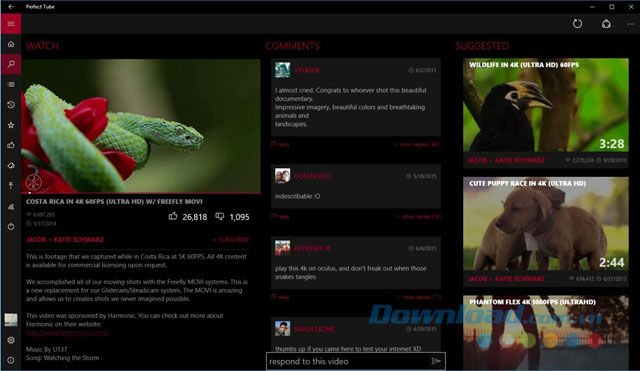
Task: Open Jacob + Katie Schwarz channel under video
Action: tap(65, 240)
